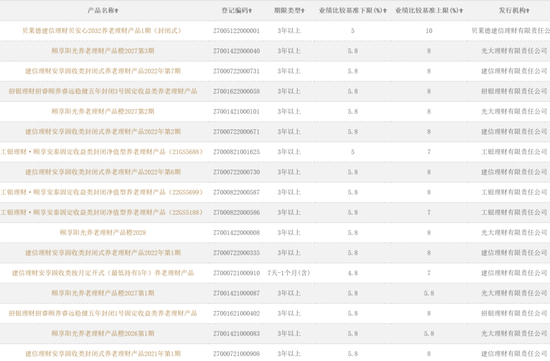Open 工银理财 颐享安泰 22GS5188 product link
This screenshot has height=361, width=550.
[102, 213]
